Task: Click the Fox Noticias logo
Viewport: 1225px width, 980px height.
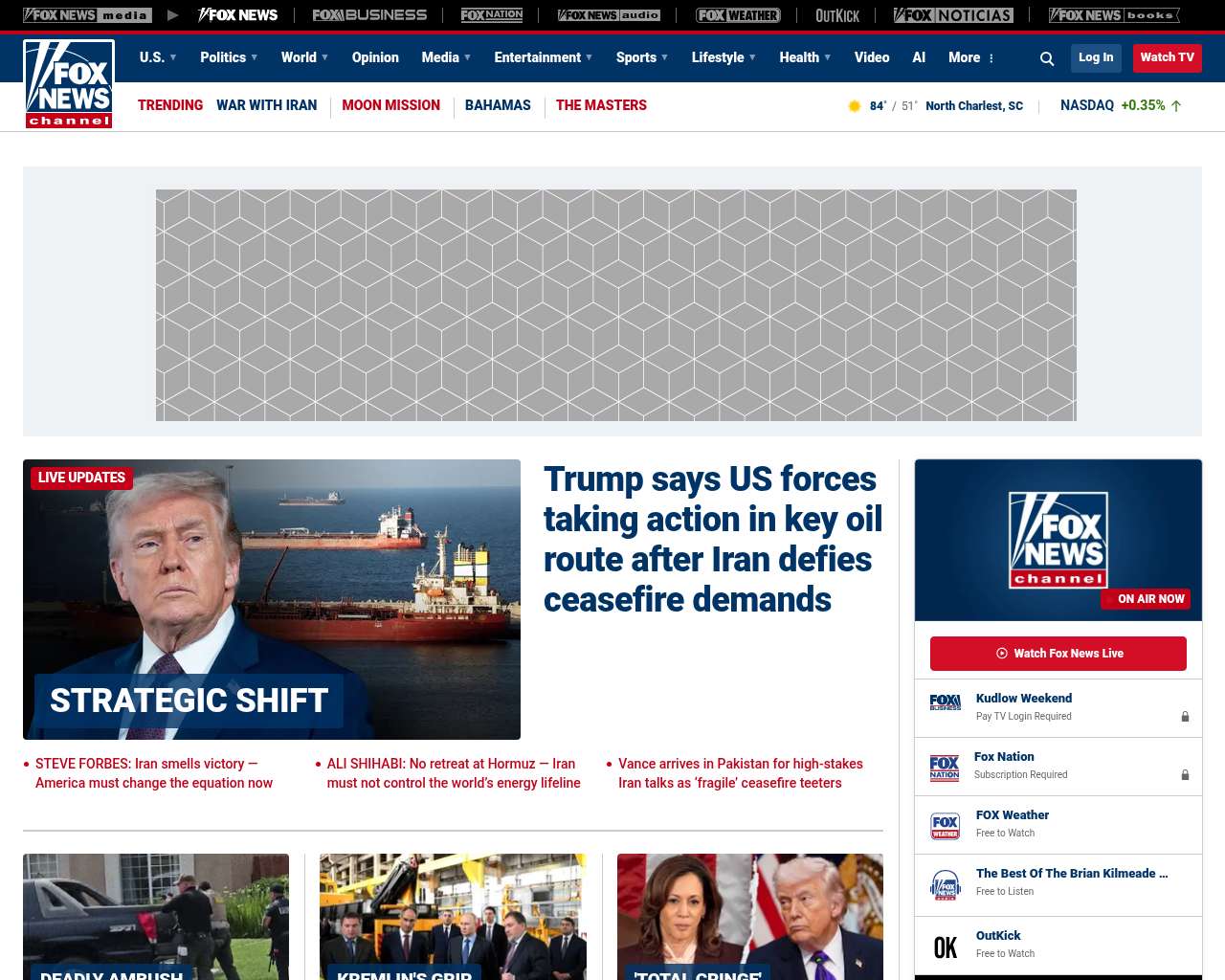Action: (953, 15)
